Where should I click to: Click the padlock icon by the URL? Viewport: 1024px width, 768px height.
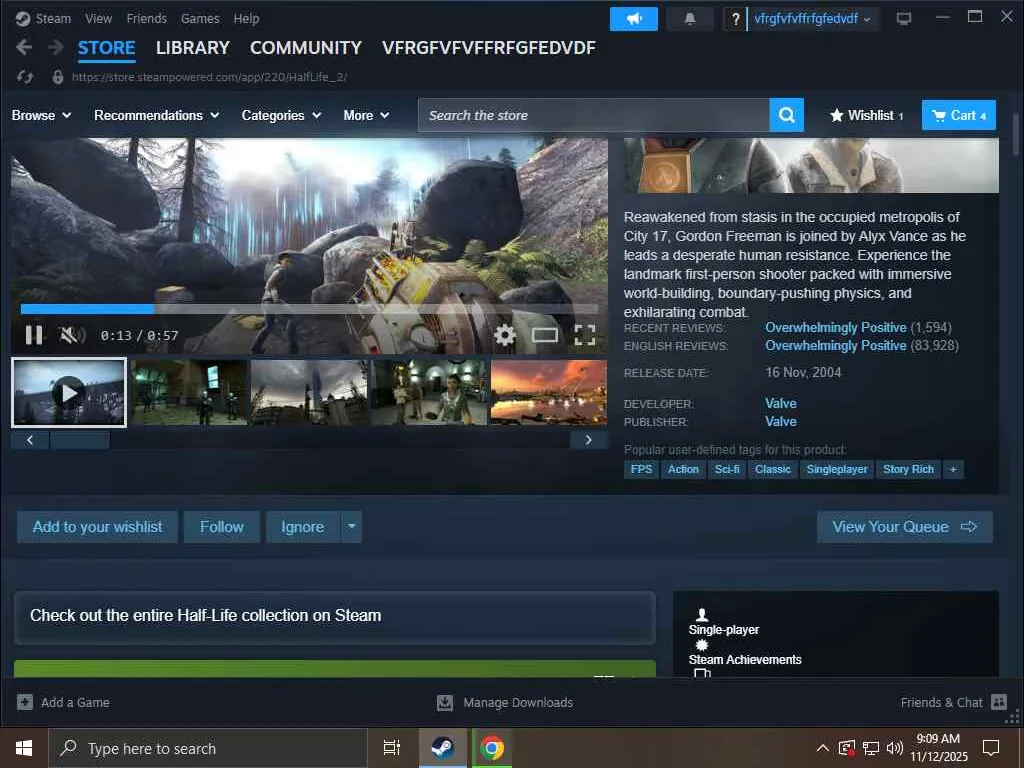[x=57, y=77]
